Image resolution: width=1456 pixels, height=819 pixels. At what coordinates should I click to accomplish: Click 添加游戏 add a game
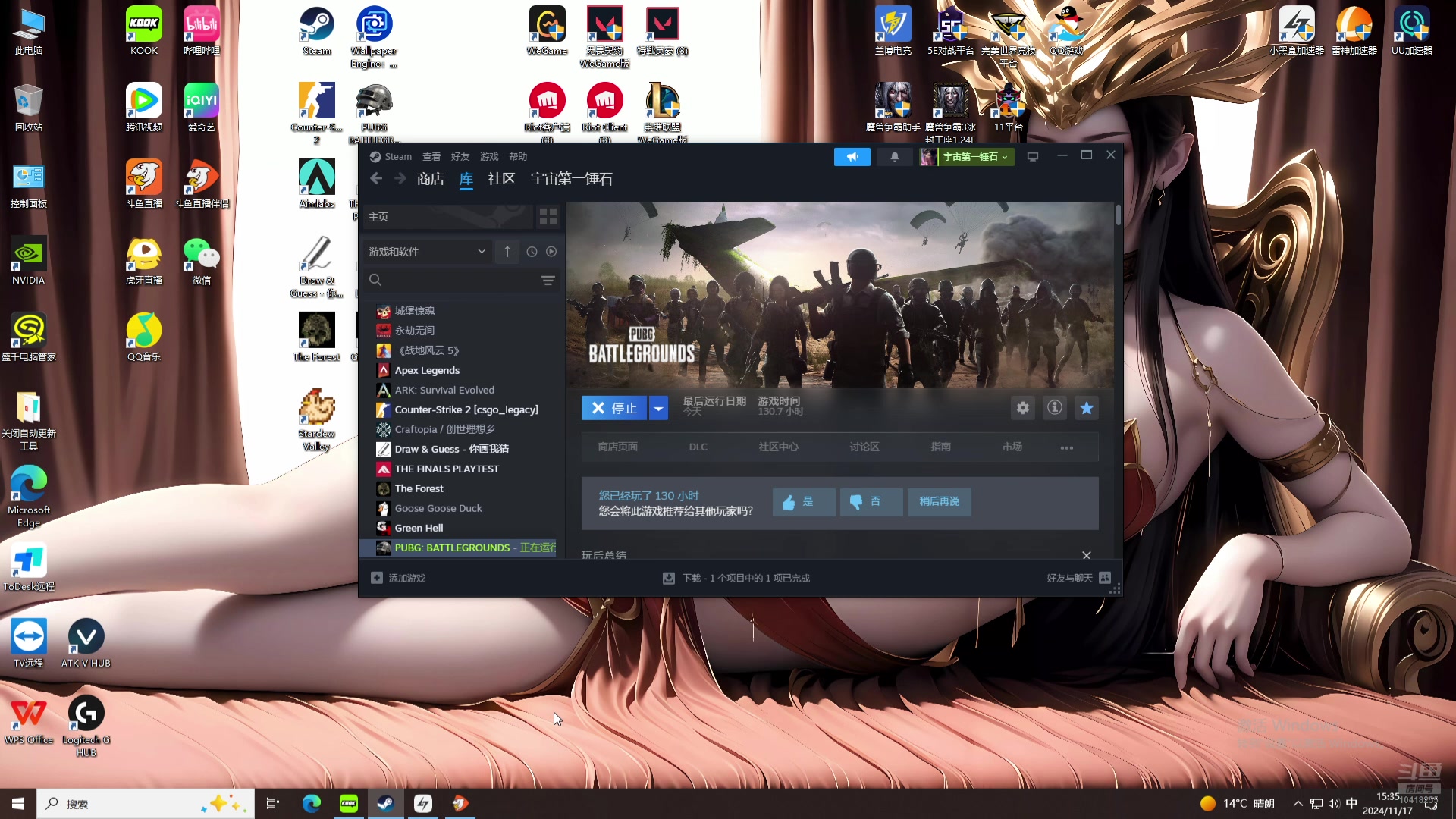point(398,579)
